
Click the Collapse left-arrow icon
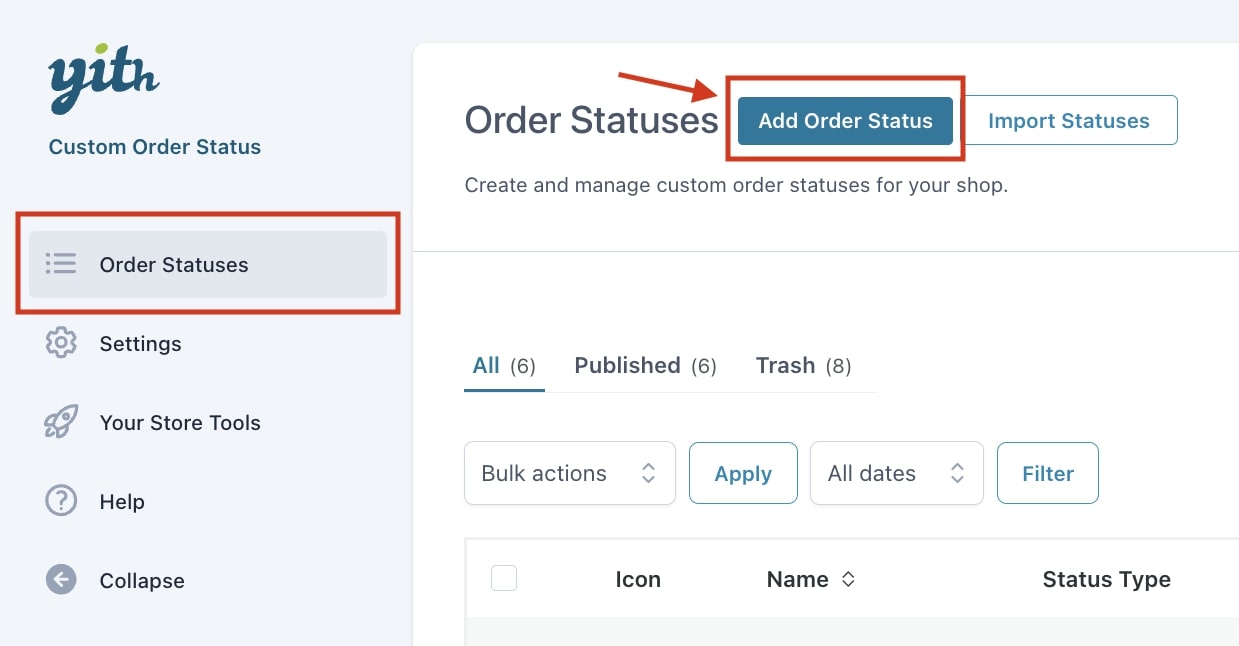click(61, 580)
